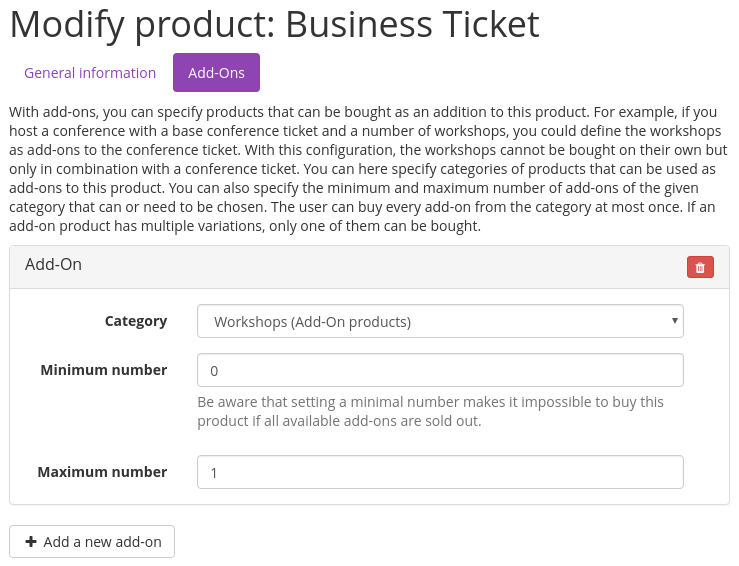The image size is (739, 566).
Task: Click the Maximum number label
Action: (102, 472)
